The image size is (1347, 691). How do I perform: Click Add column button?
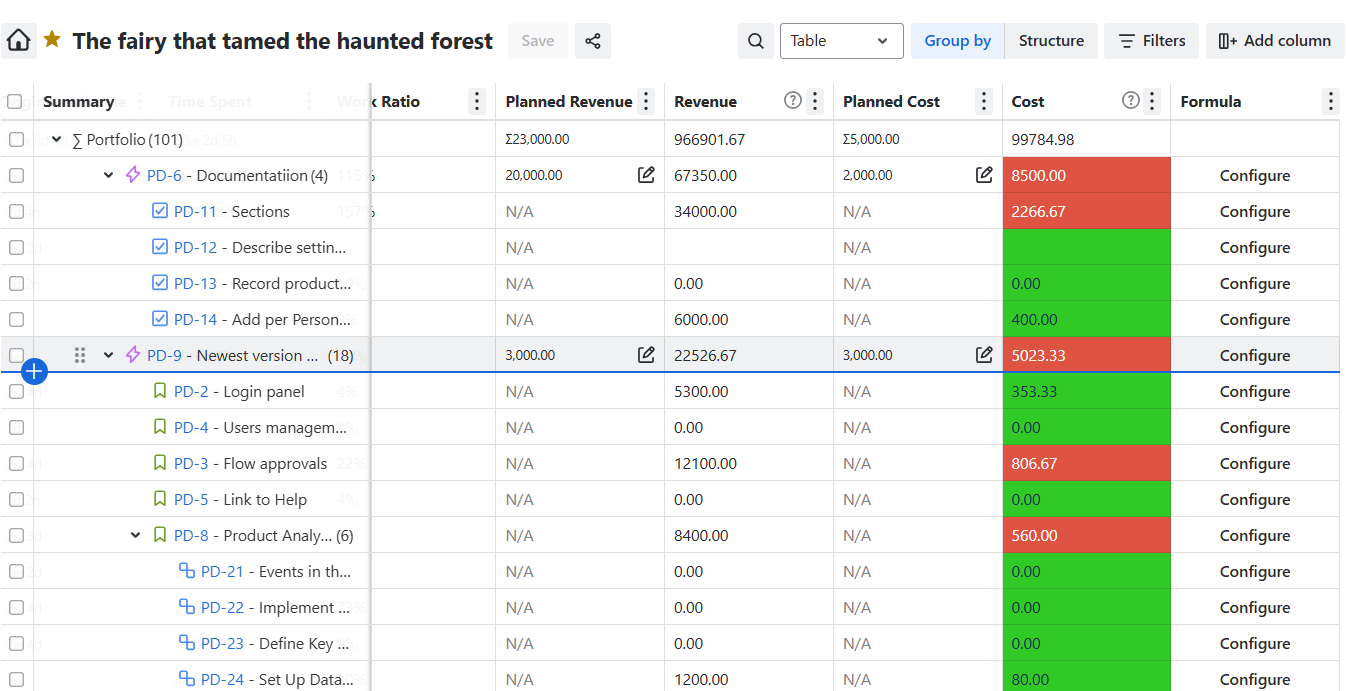(x=1275, y=41)
